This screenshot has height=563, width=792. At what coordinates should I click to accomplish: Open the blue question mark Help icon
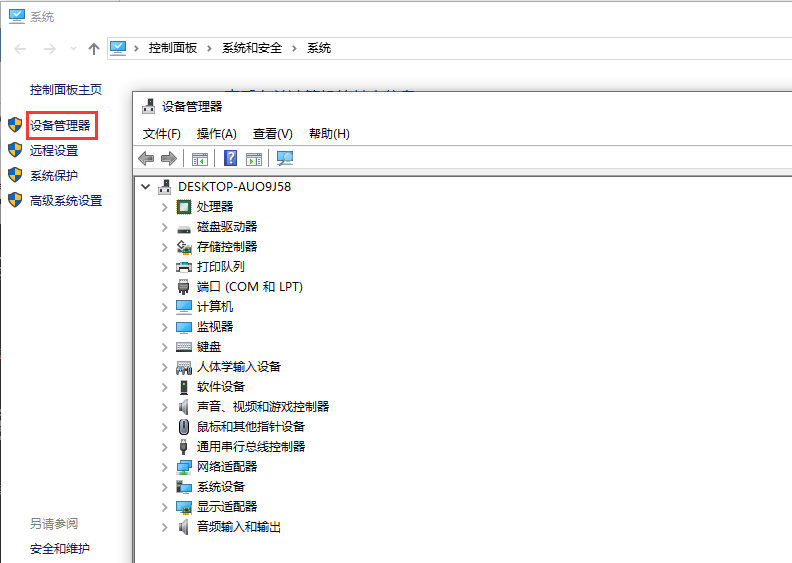(x=230, y=159)
